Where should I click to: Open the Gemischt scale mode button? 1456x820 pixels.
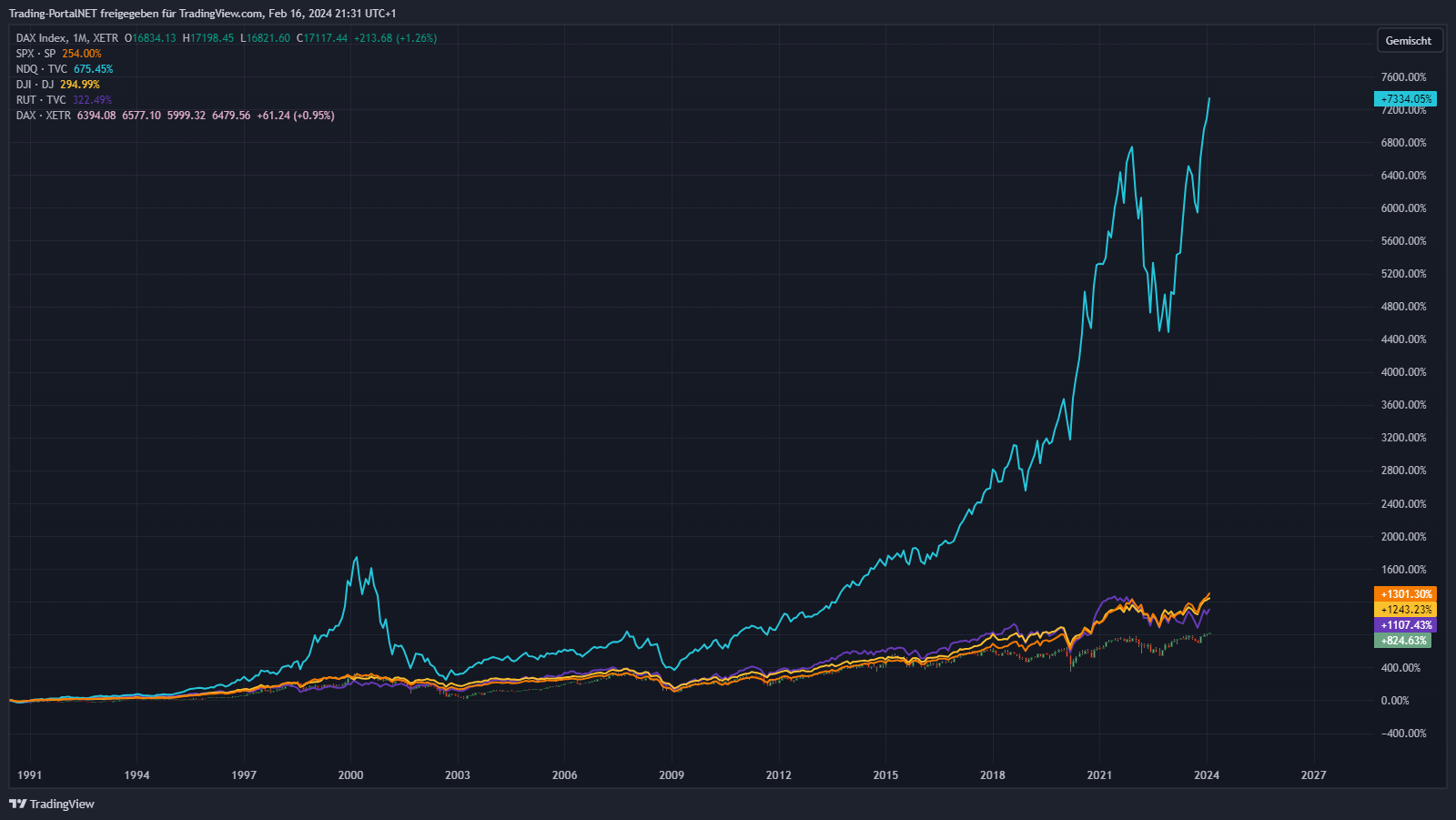point(1408,41)
